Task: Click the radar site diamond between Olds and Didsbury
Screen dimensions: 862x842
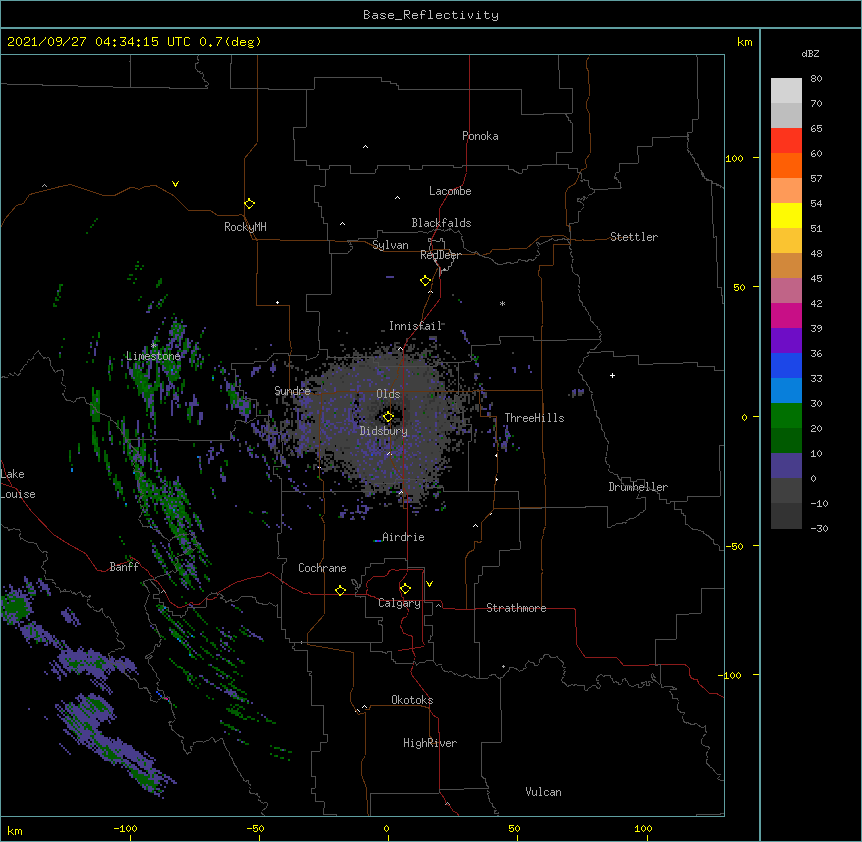Action: (388, 417)
